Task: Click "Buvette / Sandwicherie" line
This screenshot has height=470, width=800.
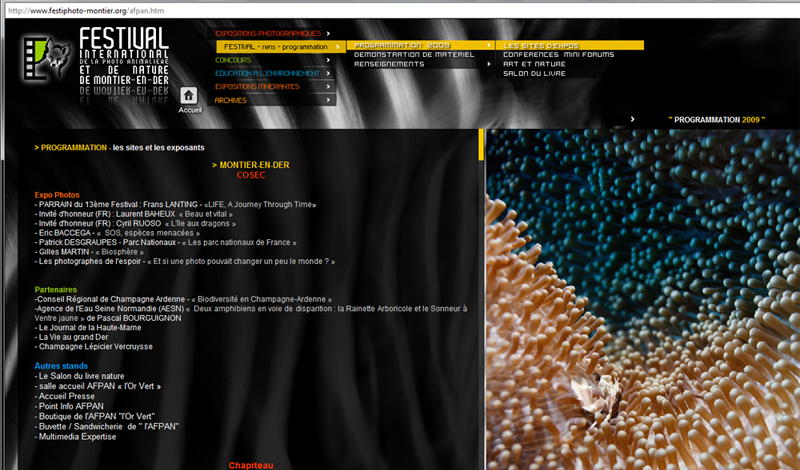Action: pyautogui.click(x=107, y=427)
